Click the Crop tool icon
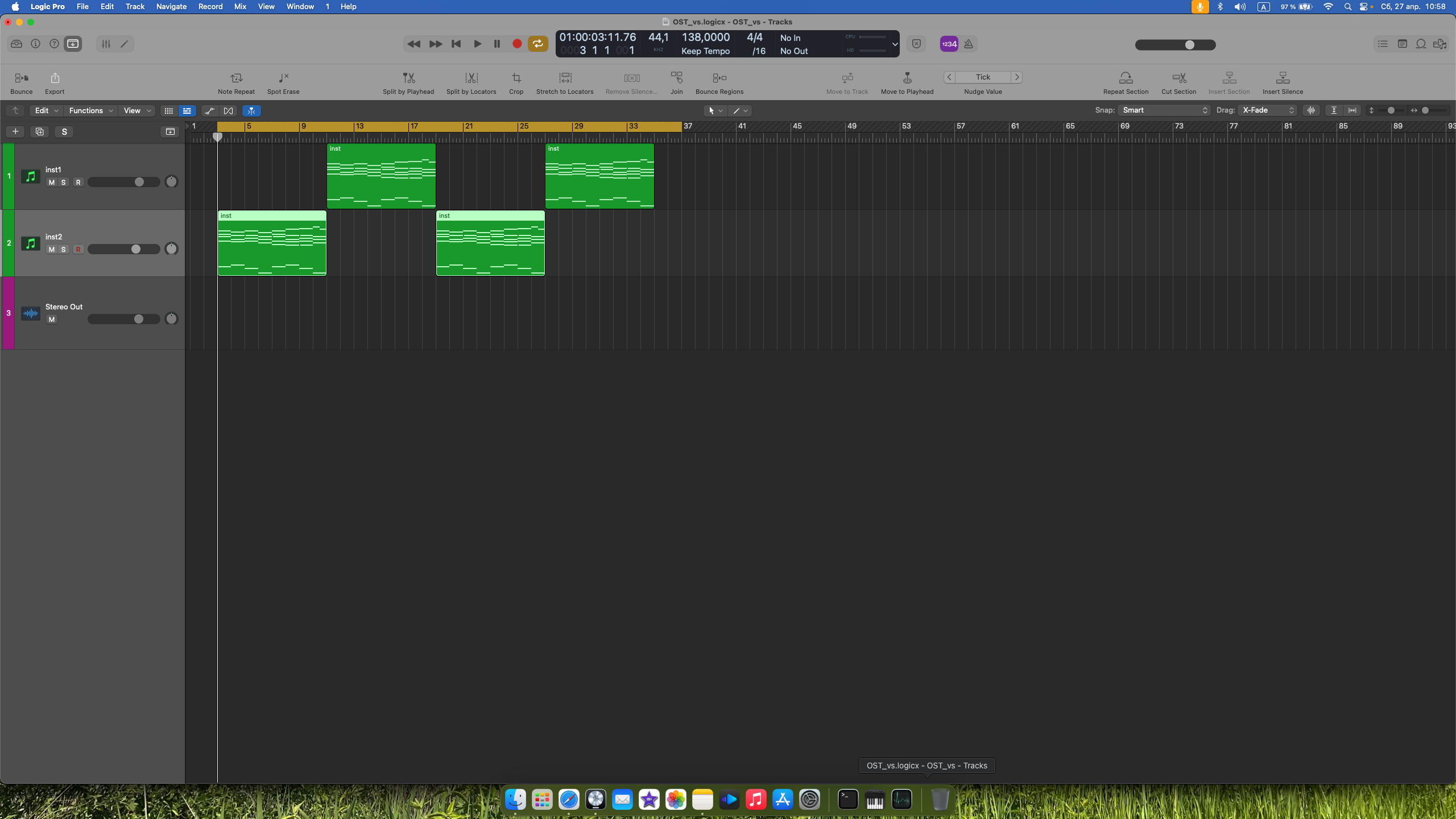Screen dimensions: 1456x819 (516, 78)
